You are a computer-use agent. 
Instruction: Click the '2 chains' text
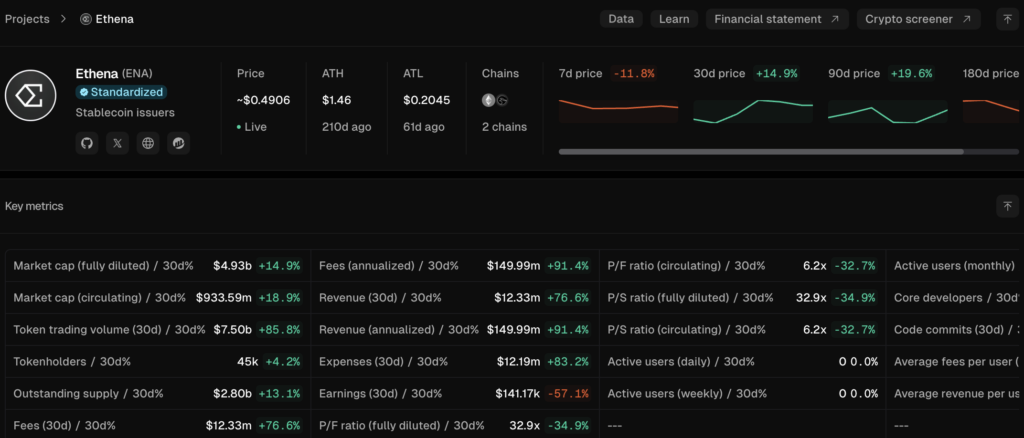click(504, 127)
